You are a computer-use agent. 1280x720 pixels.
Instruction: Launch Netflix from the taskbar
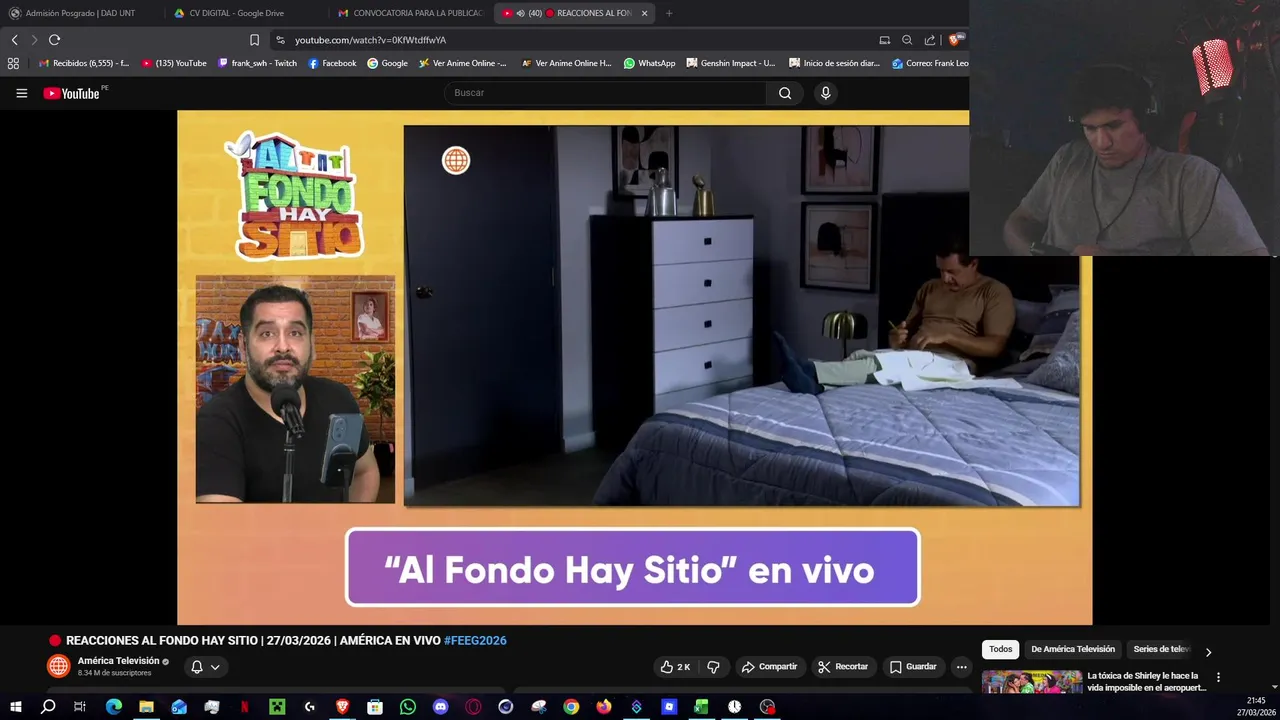coord(244,707)
